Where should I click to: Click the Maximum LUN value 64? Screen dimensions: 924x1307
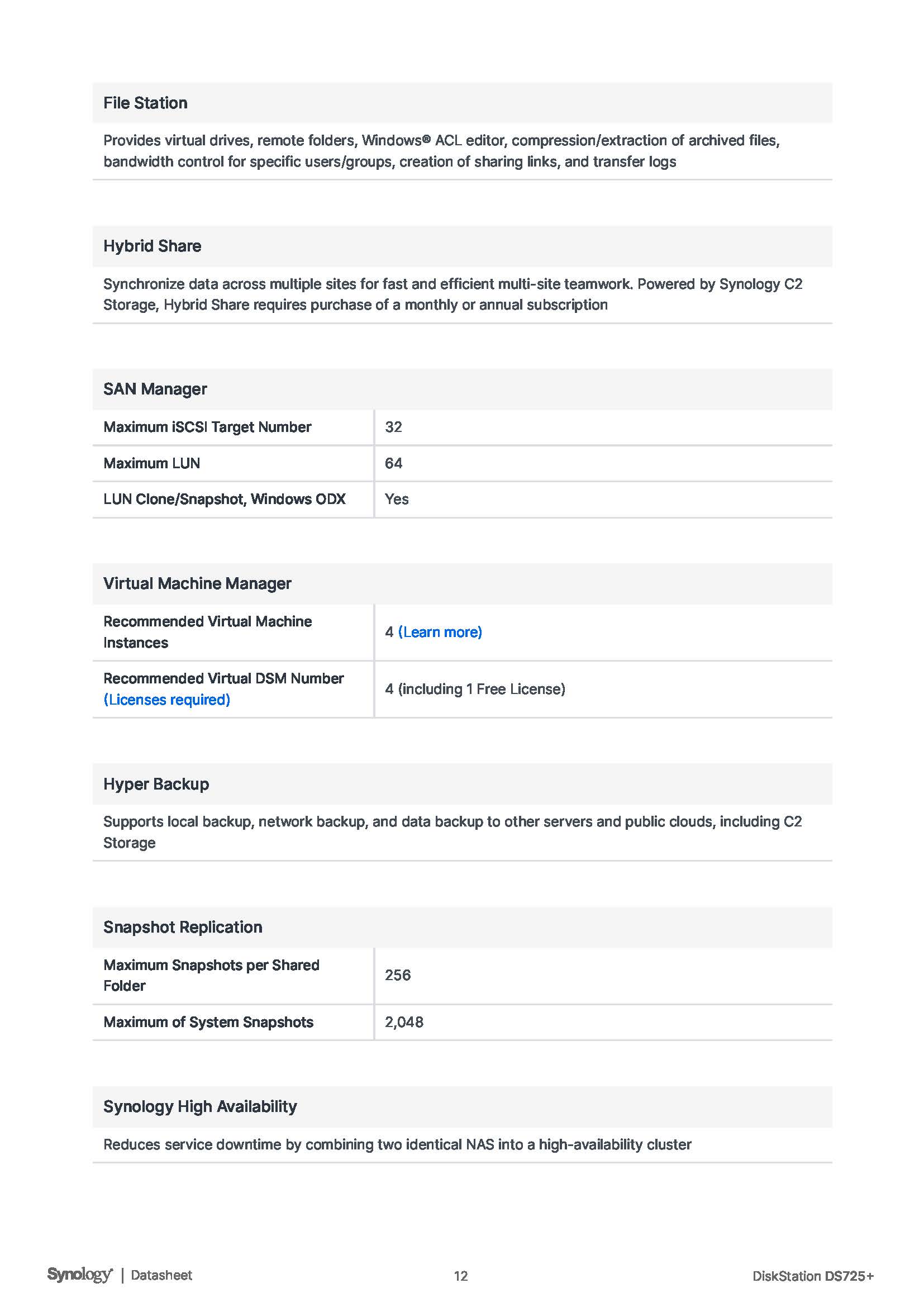coord(393,463)
